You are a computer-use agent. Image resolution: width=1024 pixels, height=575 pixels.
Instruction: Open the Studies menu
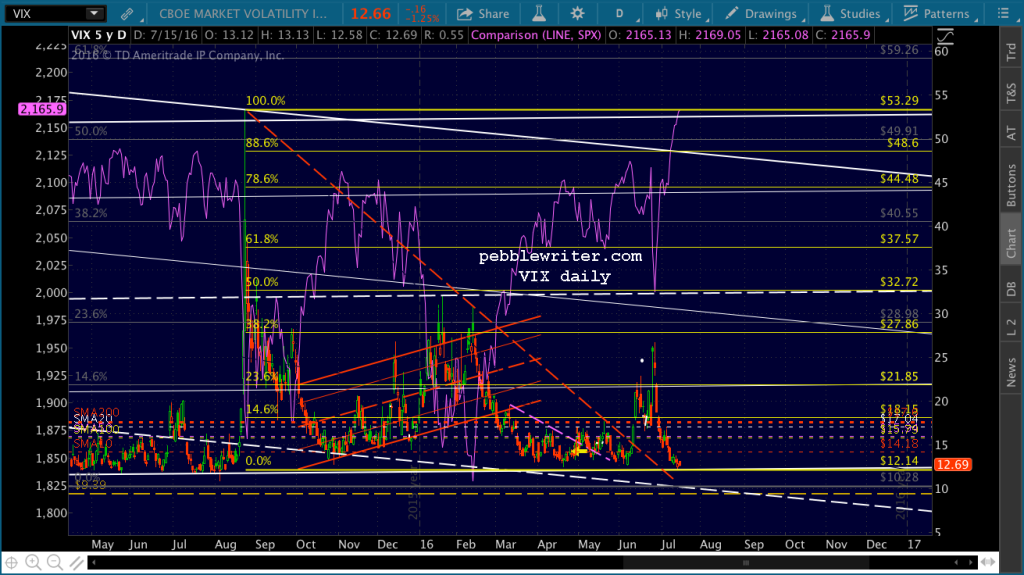tap(851, 14)
